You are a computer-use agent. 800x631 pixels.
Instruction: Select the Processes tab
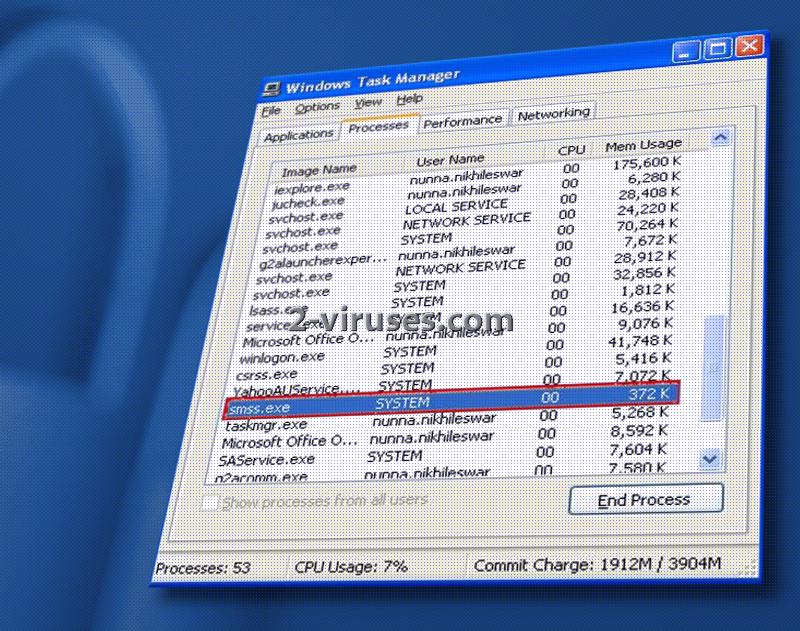379,127
